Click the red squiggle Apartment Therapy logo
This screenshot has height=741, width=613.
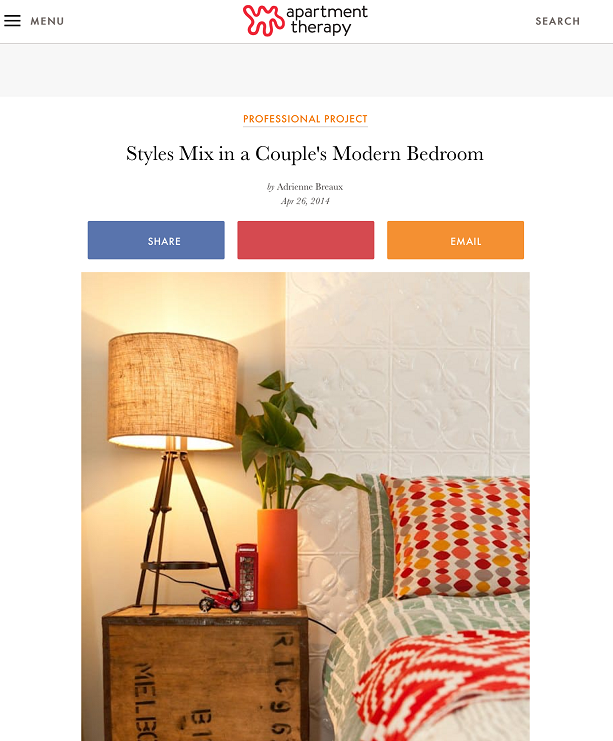[264, 20]
